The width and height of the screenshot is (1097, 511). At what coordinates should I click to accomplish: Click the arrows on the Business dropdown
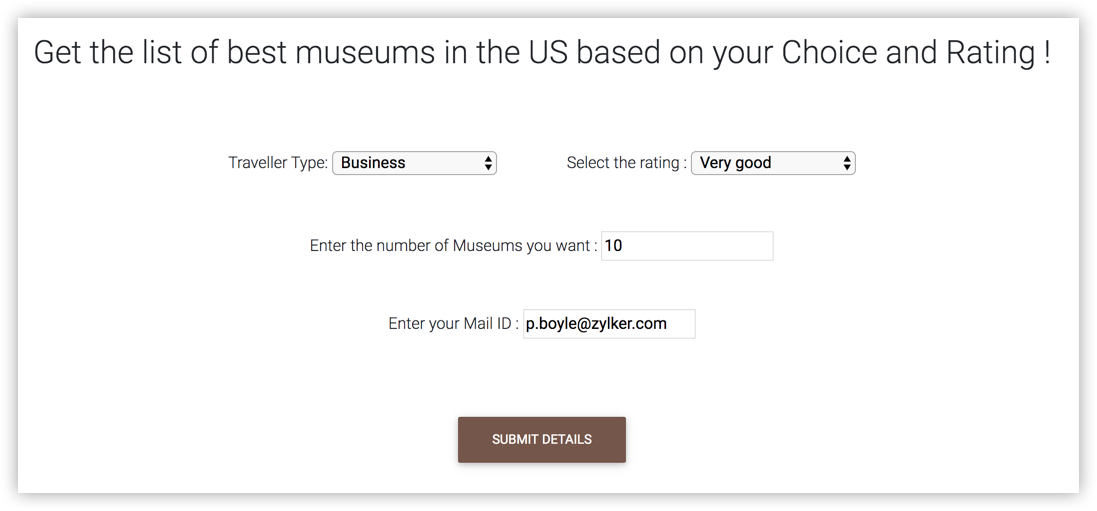(x=488, y=163)
